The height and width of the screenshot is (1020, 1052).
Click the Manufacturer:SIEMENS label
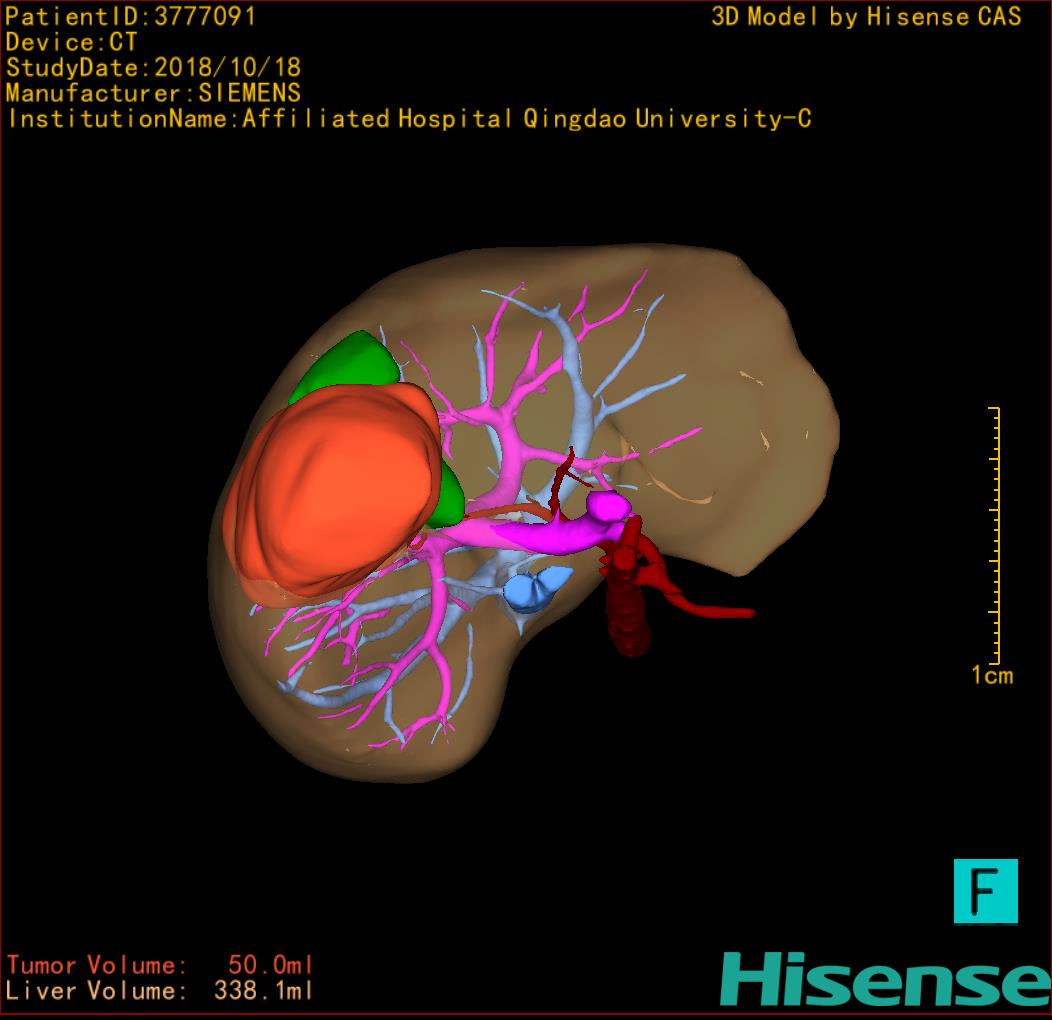[153, 93]
